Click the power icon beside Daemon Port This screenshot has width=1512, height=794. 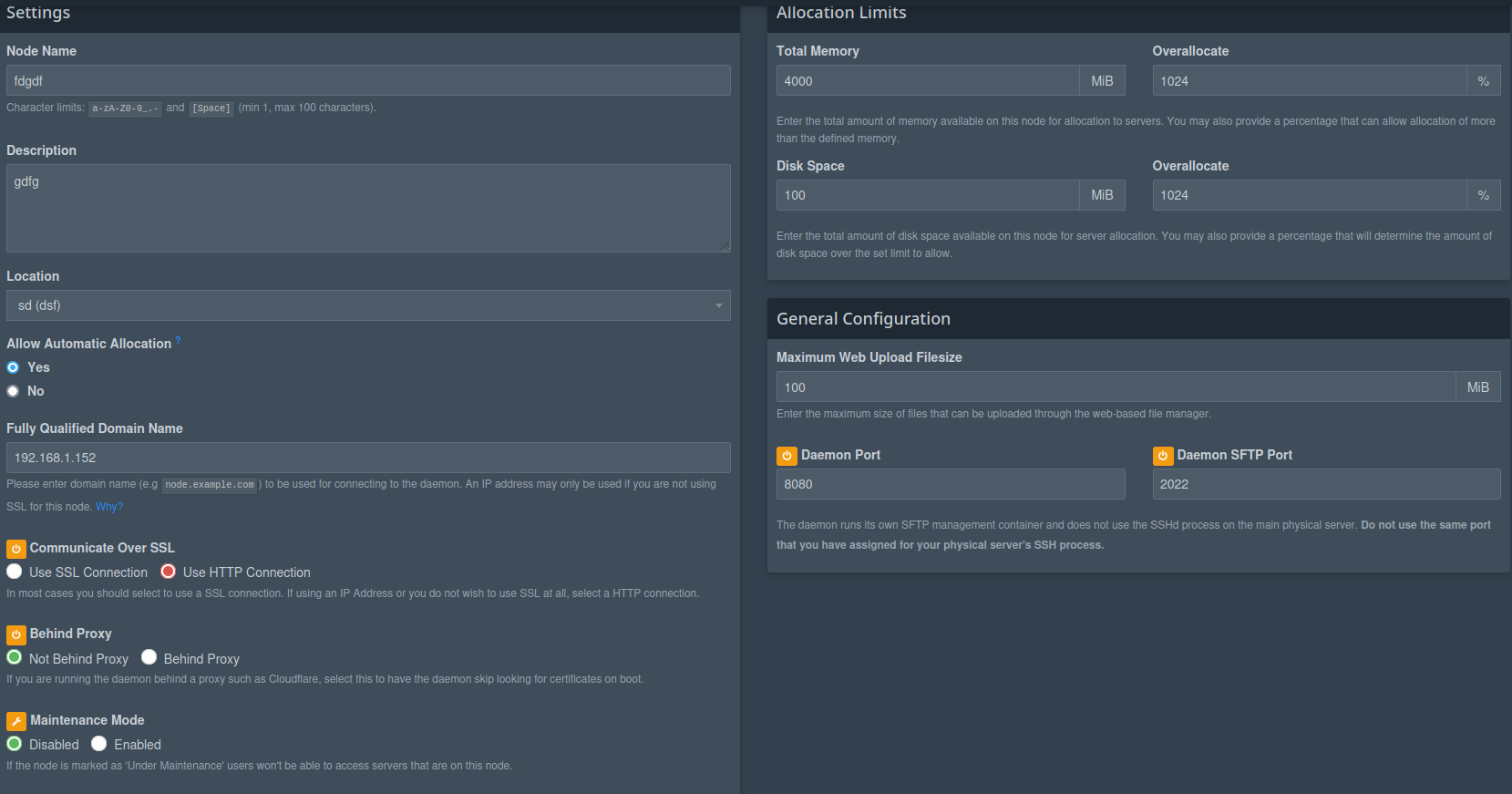787,456
